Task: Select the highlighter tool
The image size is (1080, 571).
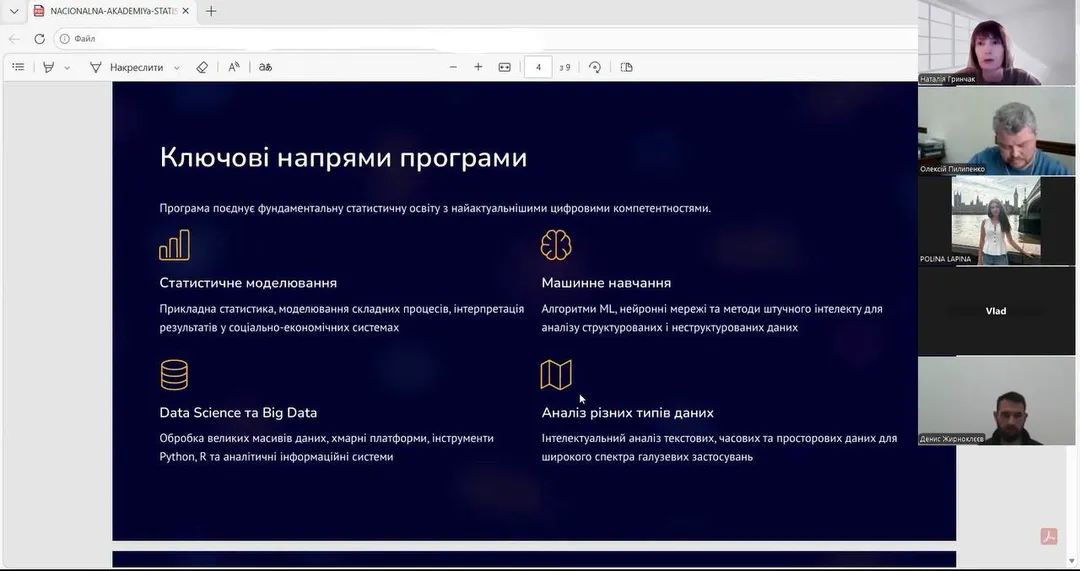Action: [48, 67]
